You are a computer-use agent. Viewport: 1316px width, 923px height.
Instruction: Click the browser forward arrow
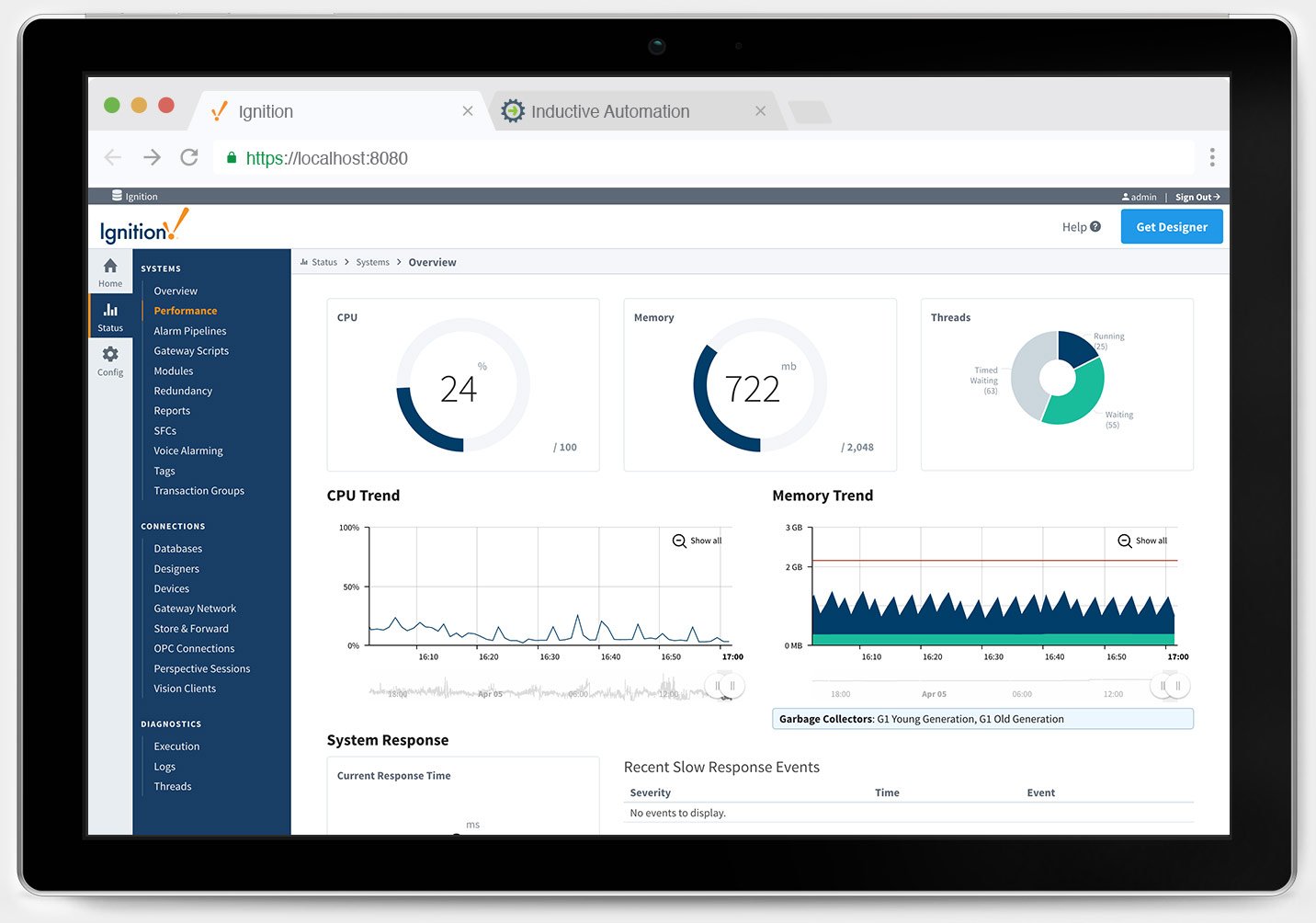pyautogui.click(x=152, y=158)
